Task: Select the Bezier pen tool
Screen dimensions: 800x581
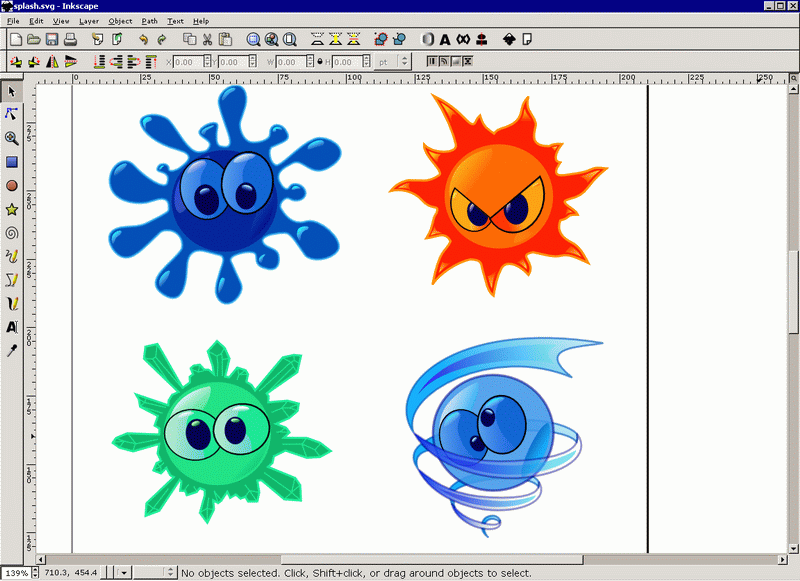Action: (x=12, y=280)
